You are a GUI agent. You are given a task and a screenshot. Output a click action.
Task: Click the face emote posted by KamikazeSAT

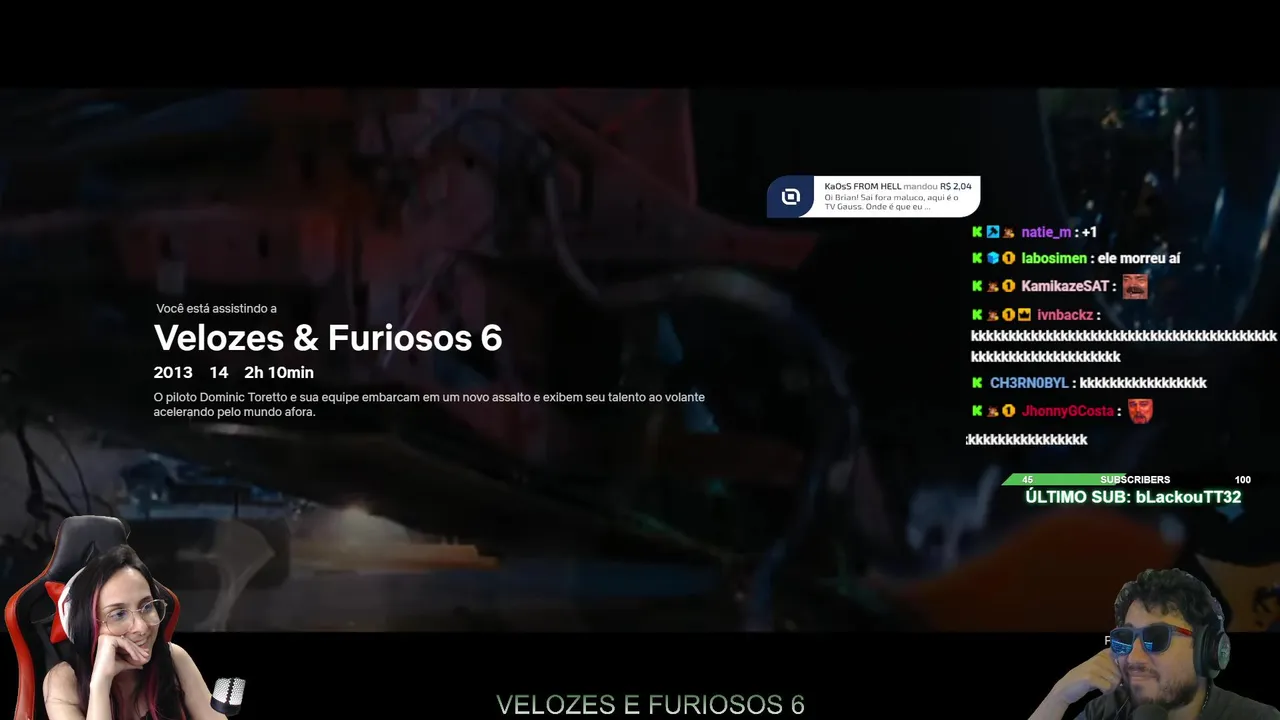[1135, 286]
